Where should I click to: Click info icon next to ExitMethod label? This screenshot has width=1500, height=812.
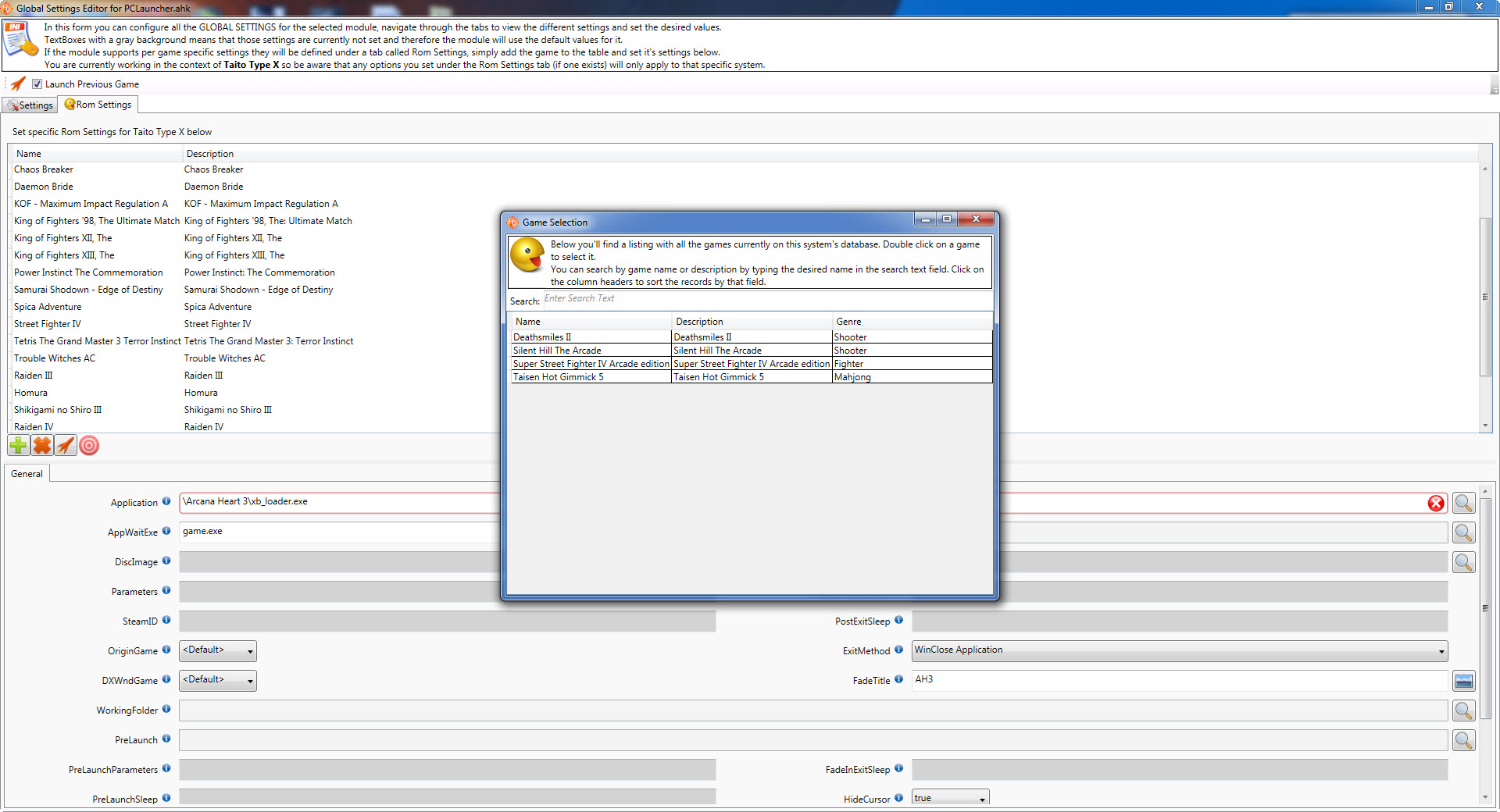click(x=898, y=650)
